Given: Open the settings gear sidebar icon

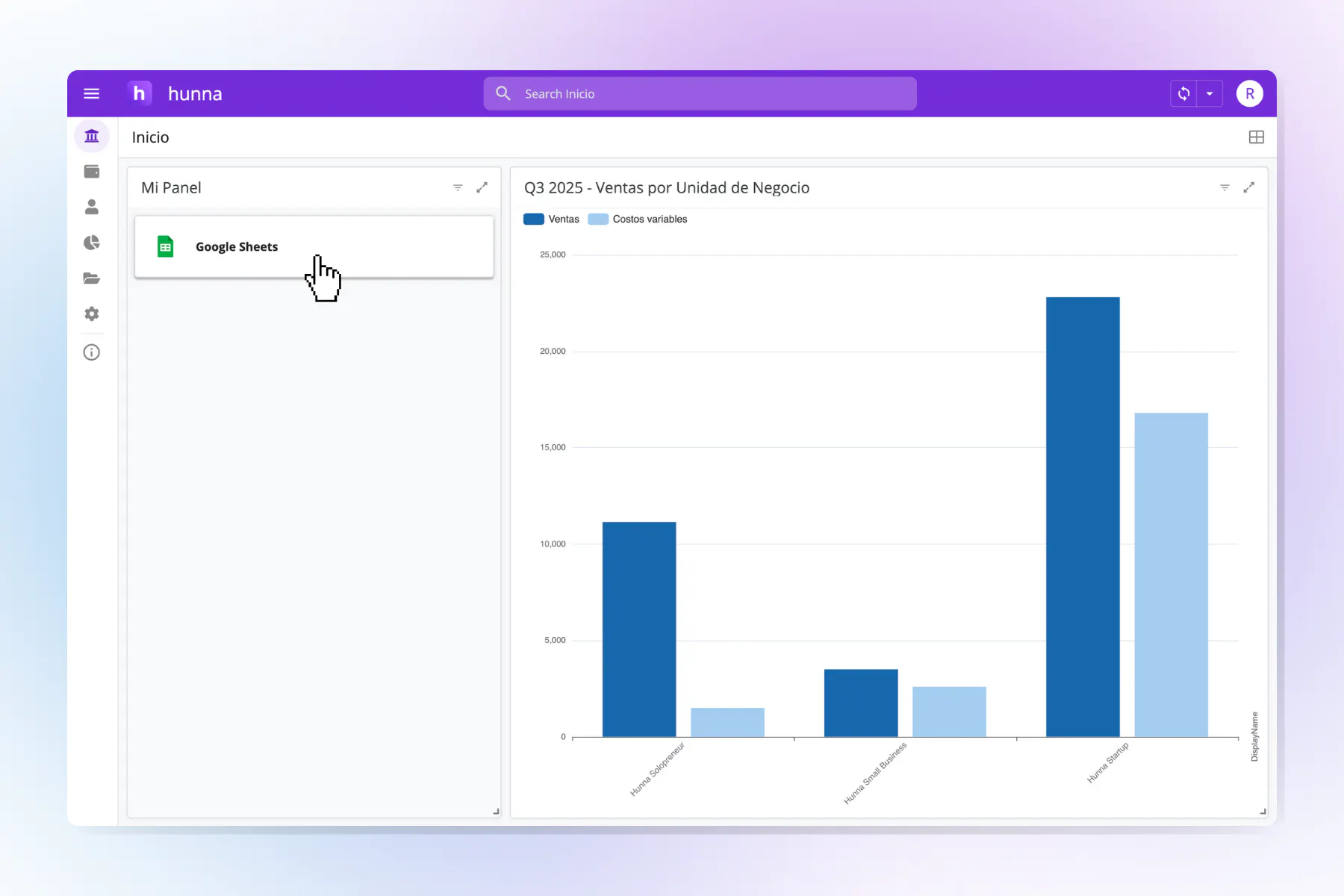Looking at the screenshot, I should (x=92, y=314).
